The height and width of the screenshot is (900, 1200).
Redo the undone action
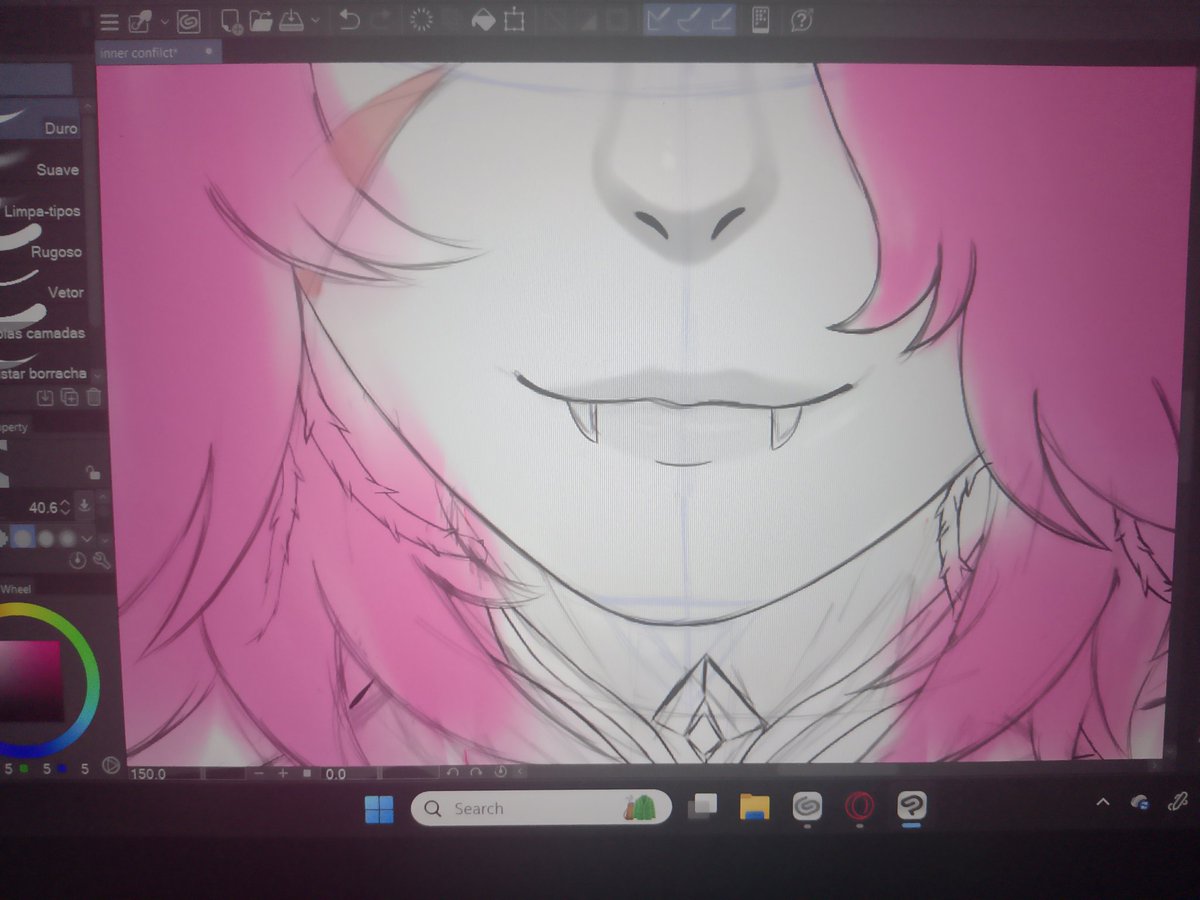[x=381, y=20]
